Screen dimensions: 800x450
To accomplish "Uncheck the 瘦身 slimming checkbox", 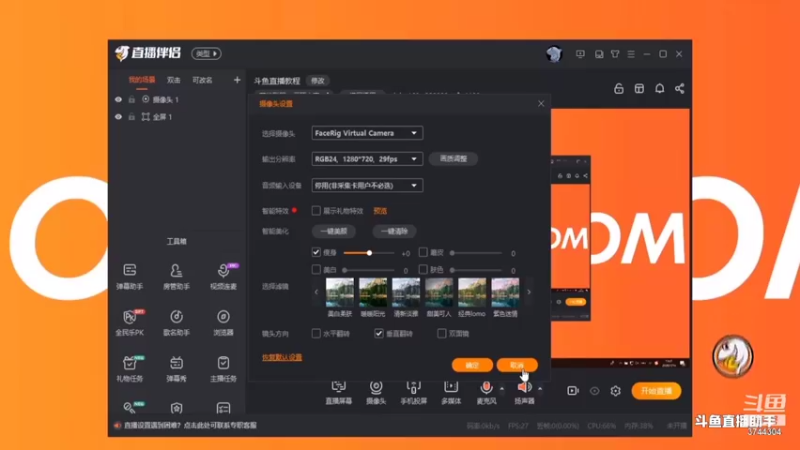I will pos(316,252).
